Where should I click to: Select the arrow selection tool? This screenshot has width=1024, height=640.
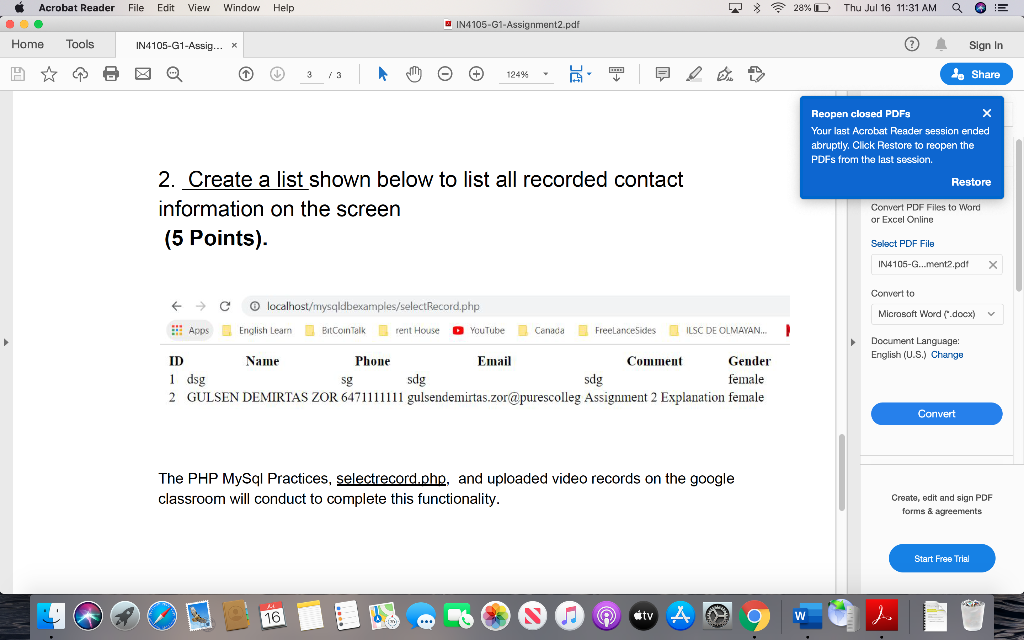pos(383,73)
